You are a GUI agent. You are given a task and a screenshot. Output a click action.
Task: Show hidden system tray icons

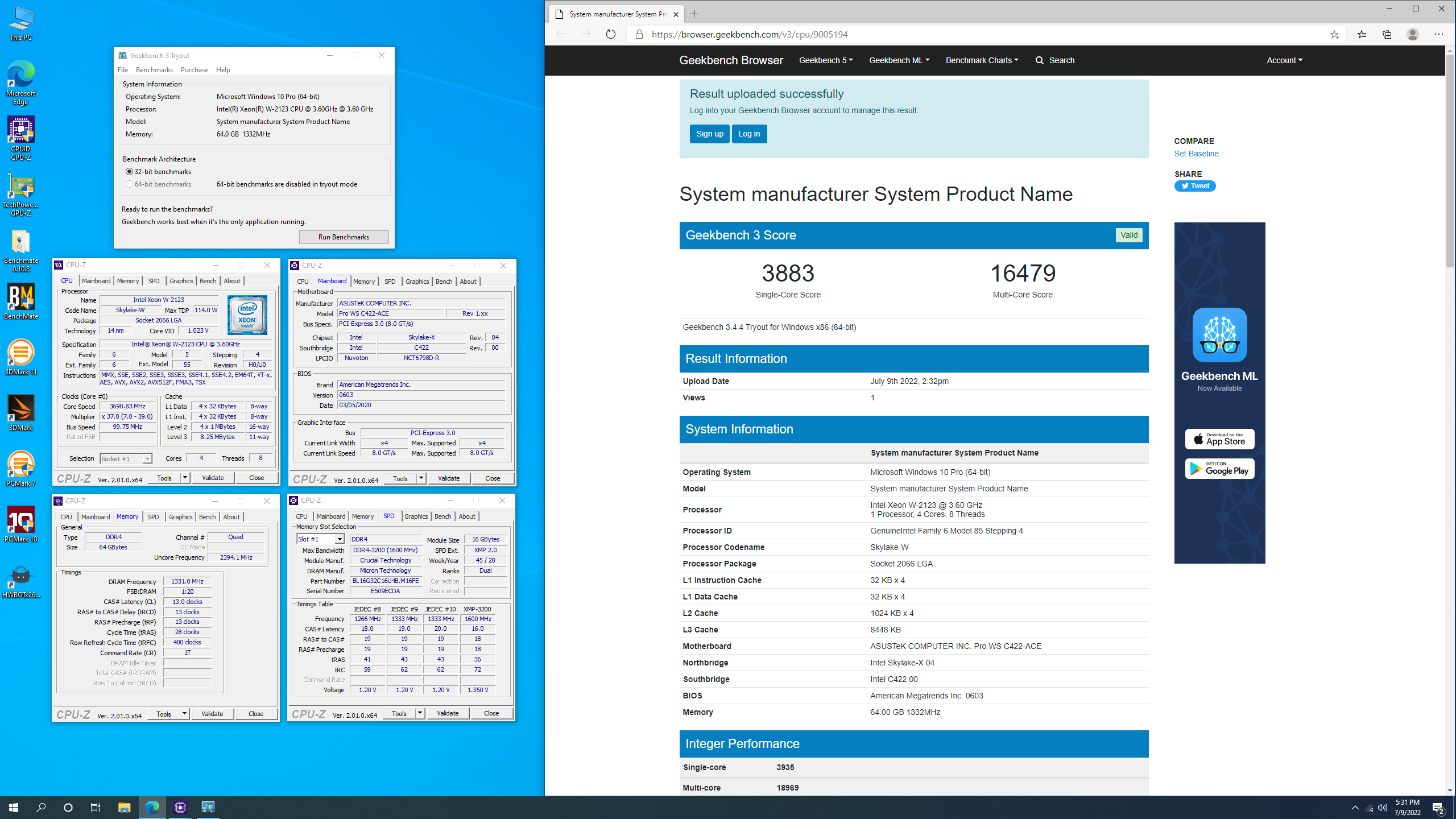coord(1355,808)
